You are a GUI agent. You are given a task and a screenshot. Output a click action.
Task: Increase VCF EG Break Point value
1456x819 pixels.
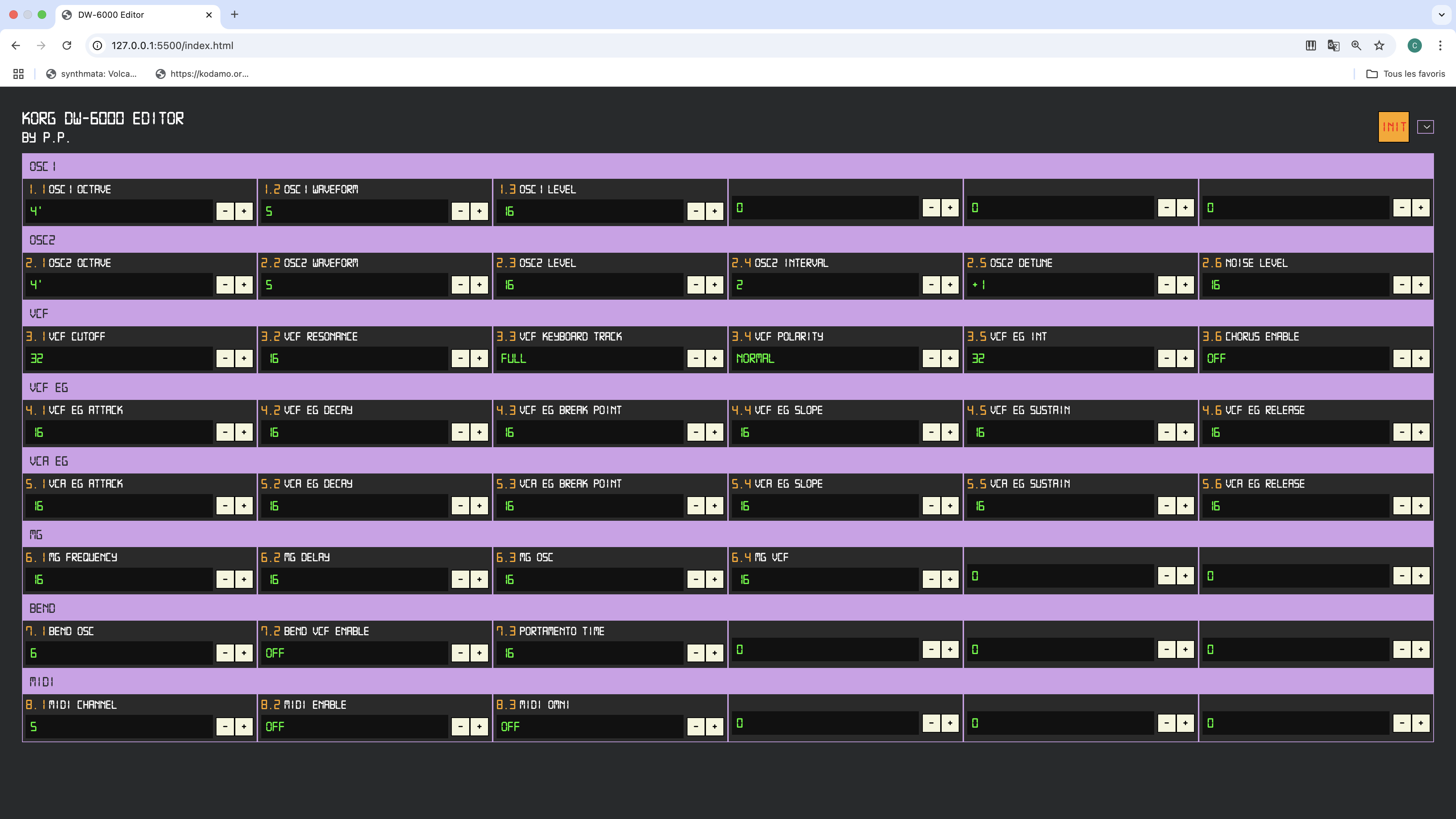coord(714,432)
